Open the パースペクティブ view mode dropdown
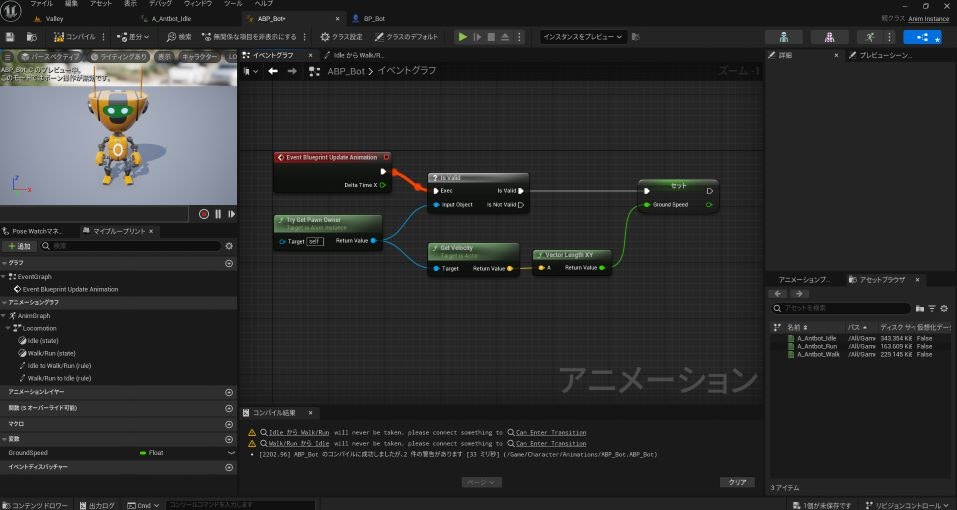The width and height of the screenshot is (957, 510). pos(49,57)
